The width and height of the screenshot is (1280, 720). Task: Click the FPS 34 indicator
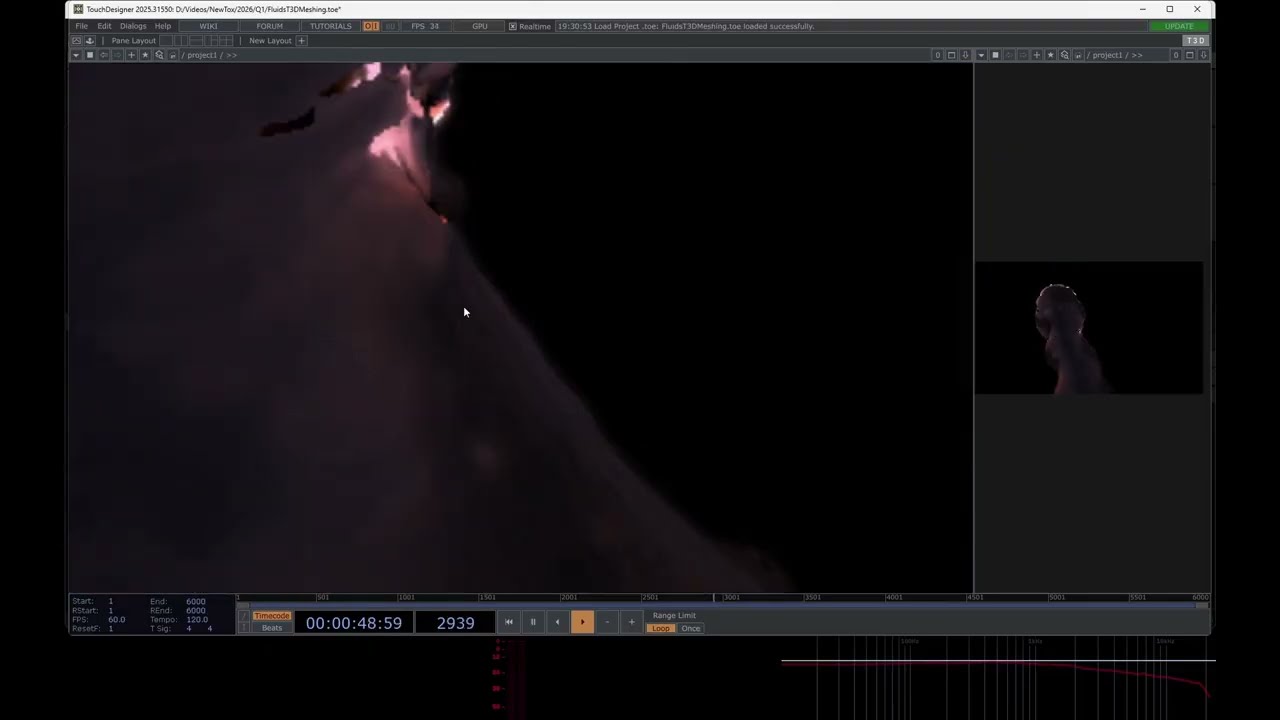425,26
